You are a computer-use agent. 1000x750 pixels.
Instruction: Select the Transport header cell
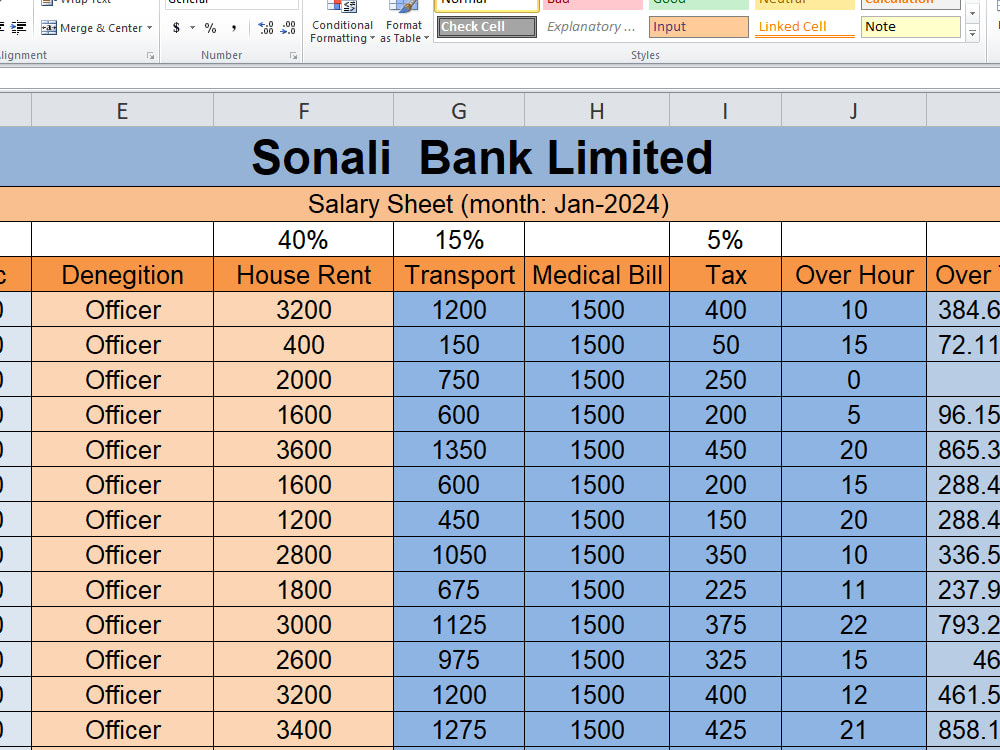click(x=459, y=275)
